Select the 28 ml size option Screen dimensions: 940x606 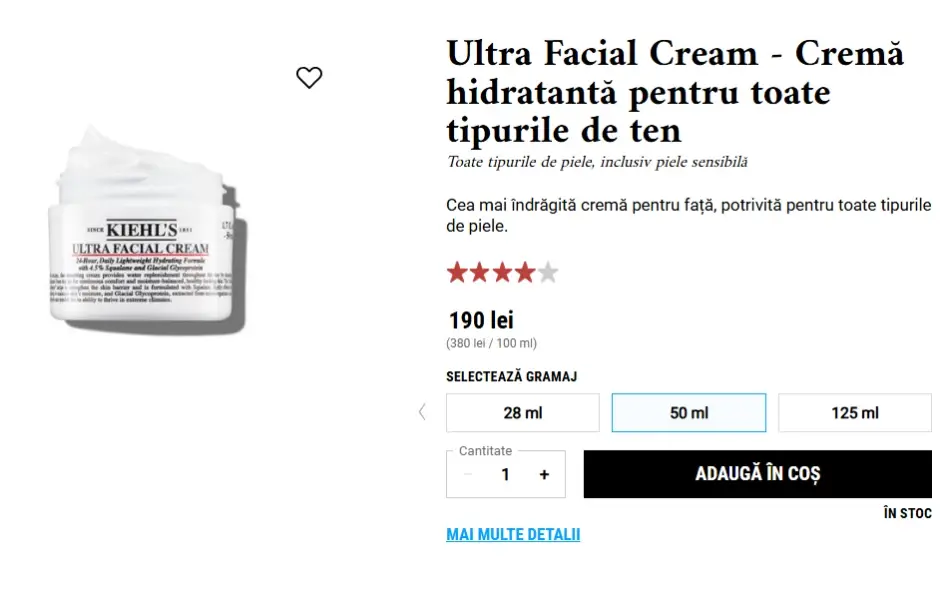(522, 413)
